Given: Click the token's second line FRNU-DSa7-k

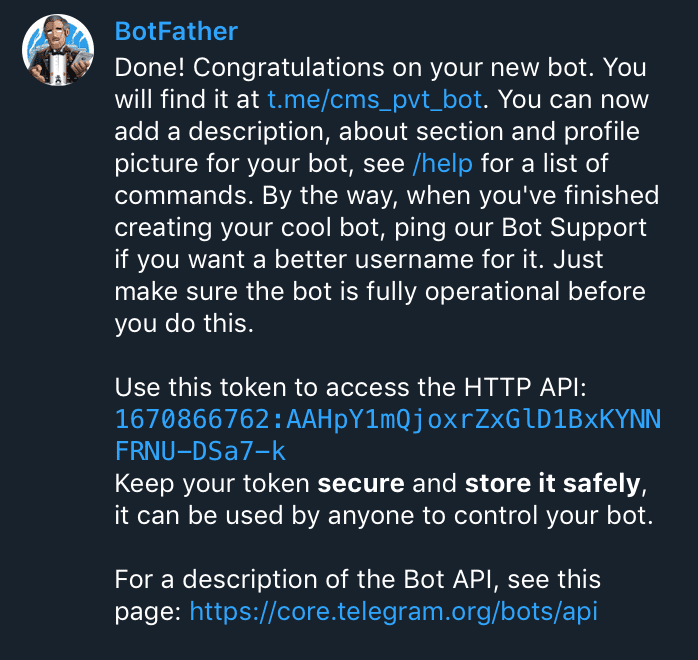Looking at the screenshot, I should click(x=200, y=452).
